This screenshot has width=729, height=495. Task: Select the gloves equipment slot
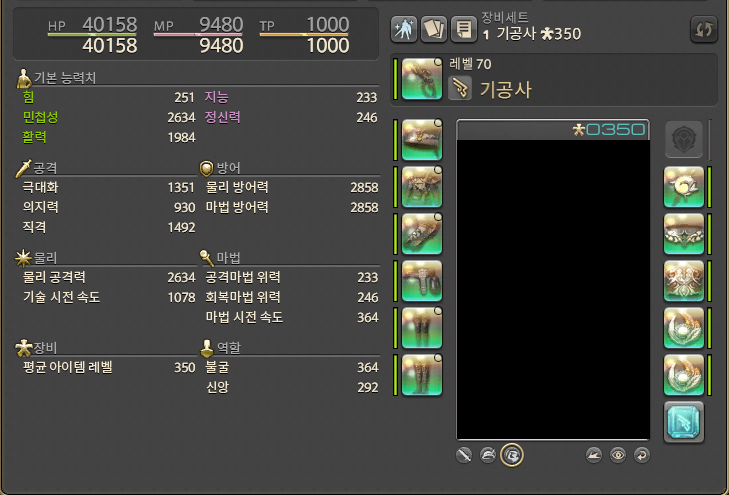422,233
